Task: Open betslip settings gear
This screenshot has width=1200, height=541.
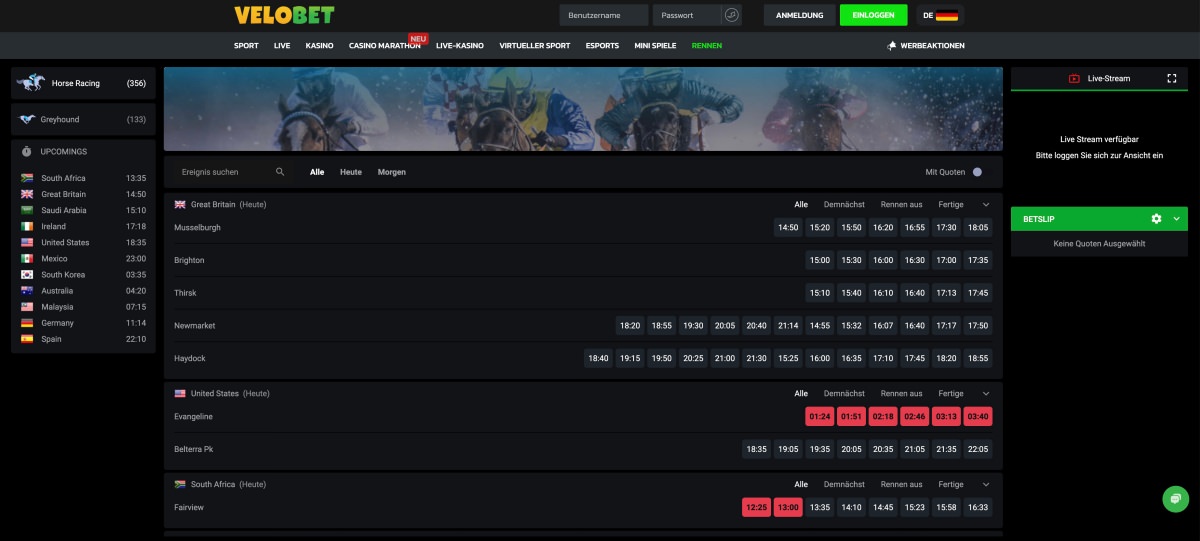Action: (1156, 219)
